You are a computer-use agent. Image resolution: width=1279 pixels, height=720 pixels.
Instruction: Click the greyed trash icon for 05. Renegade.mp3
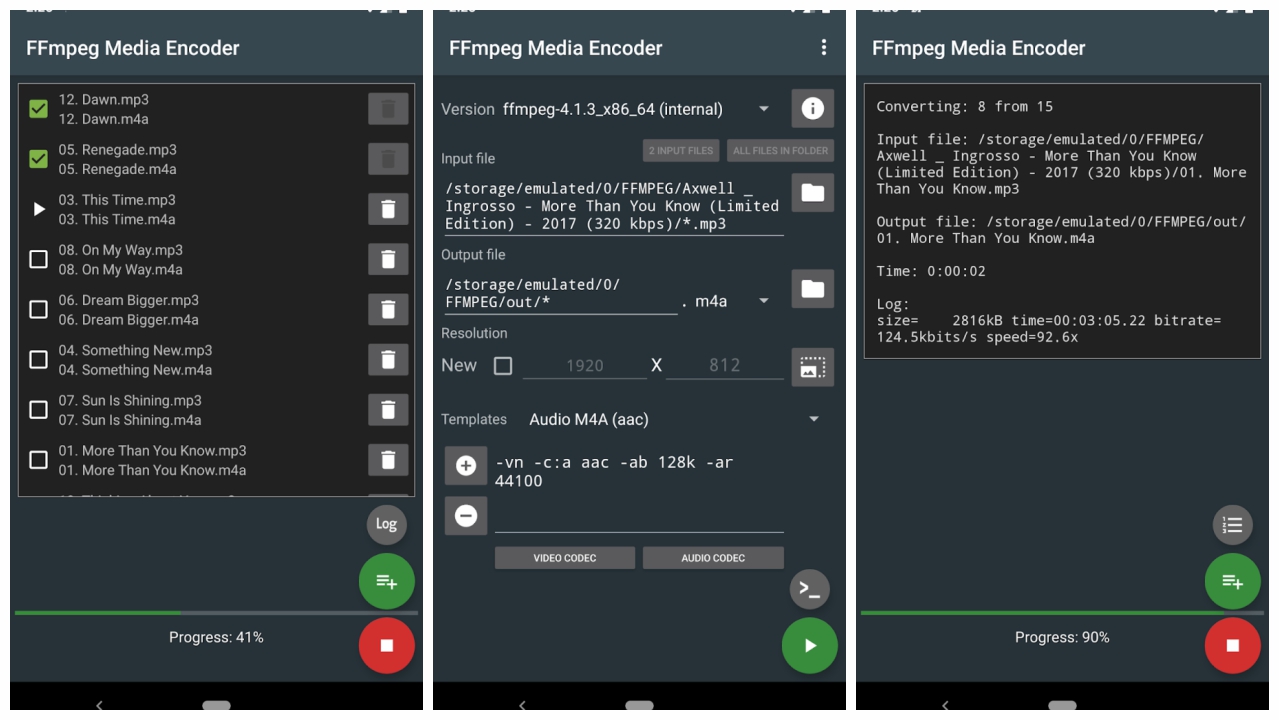(388, 159)
